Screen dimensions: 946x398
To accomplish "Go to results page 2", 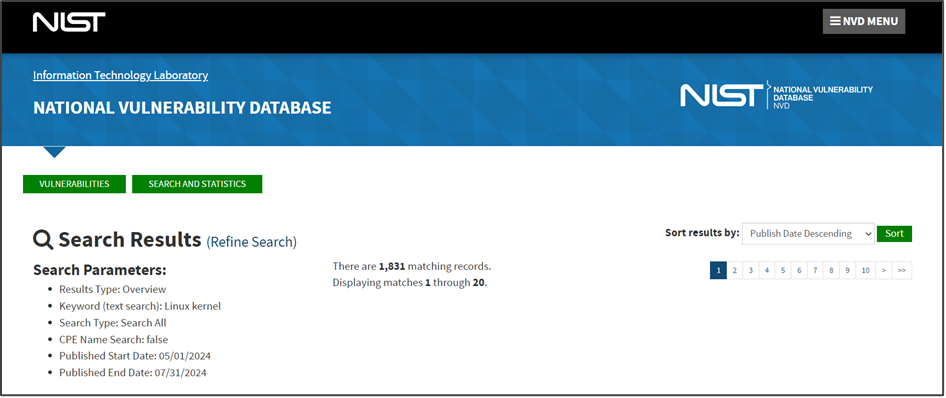I will (734, 271).
